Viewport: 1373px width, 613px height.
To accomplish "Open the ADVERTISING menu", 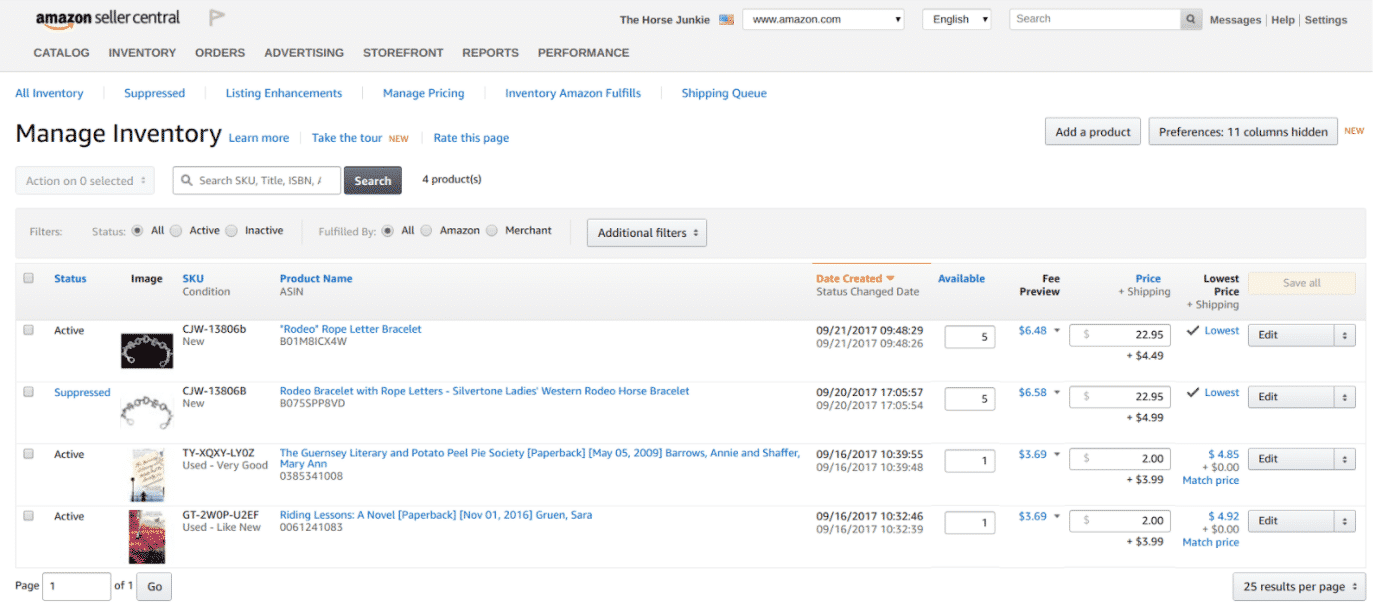I will 304,53.
